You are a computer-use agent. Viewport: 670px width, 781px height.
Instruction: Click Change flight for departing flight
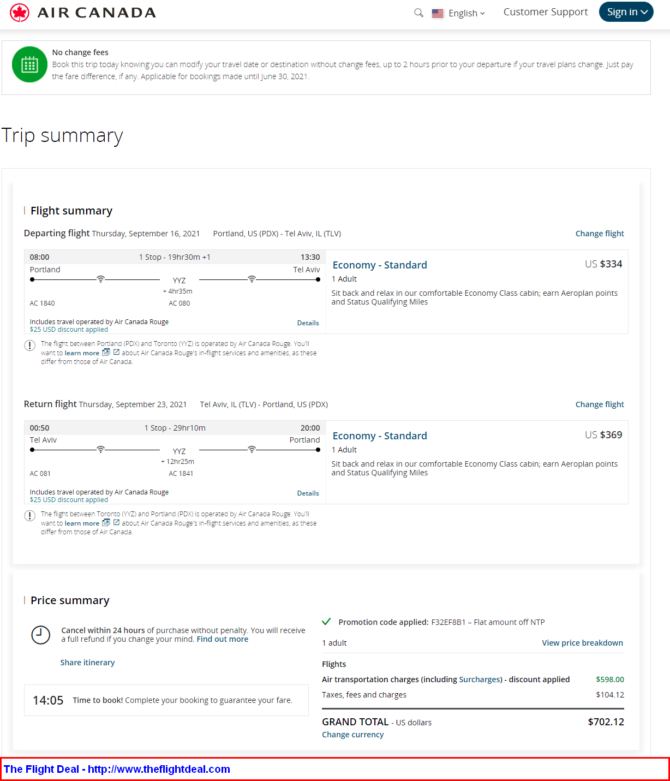pyautogui.click(x=599, y=234)
